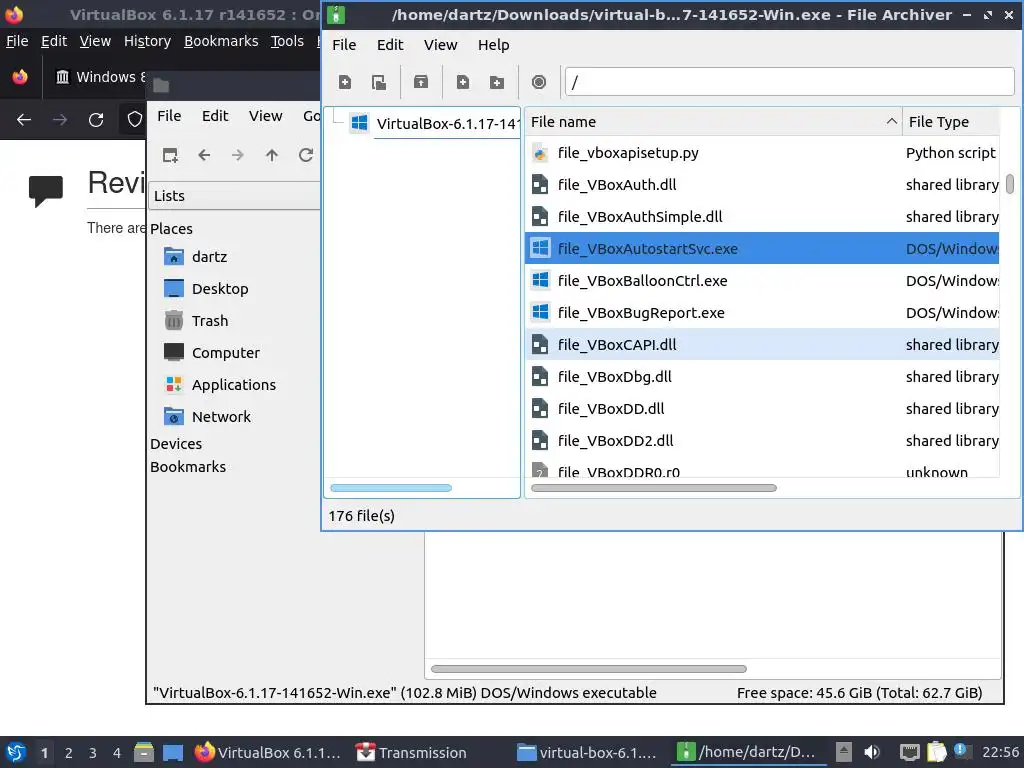Click Firefox shield tracking protection icon
The width and height of the screenshot is (1024, 768).
135,120
